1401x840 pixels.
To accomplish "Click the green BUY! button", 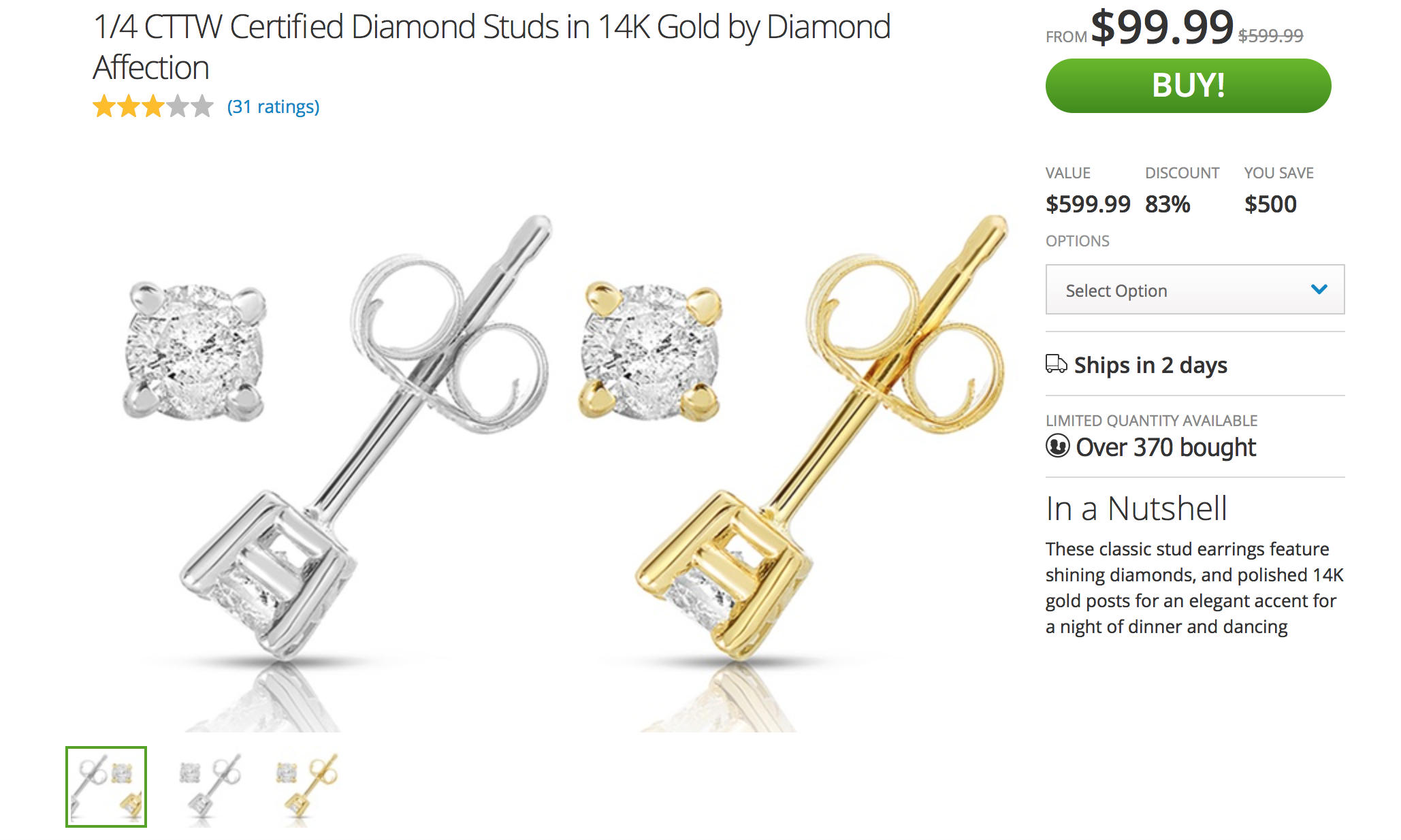I will pos(1188,86).
